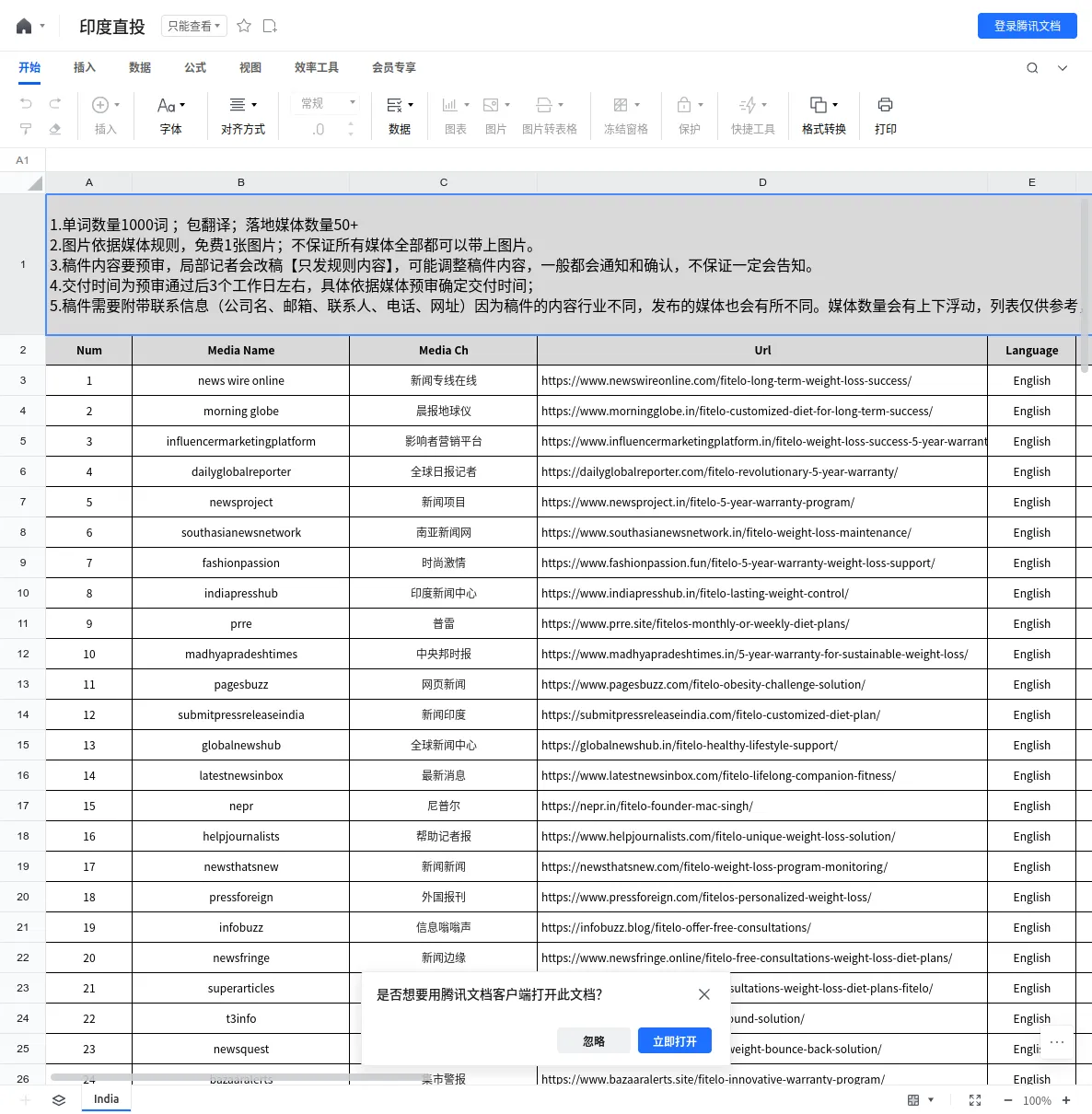Click the add sheet plus icon

[x=26, y=1100]
